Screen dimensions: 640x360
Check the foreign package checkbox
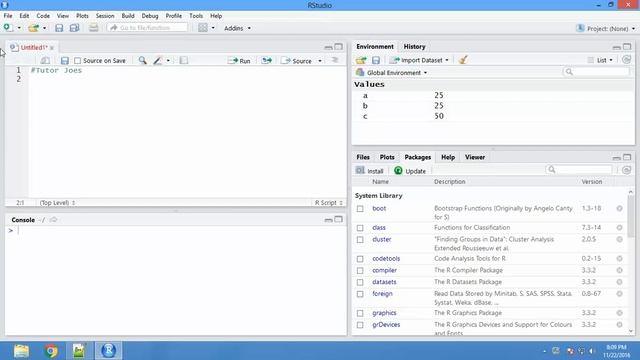pos(360,294)
